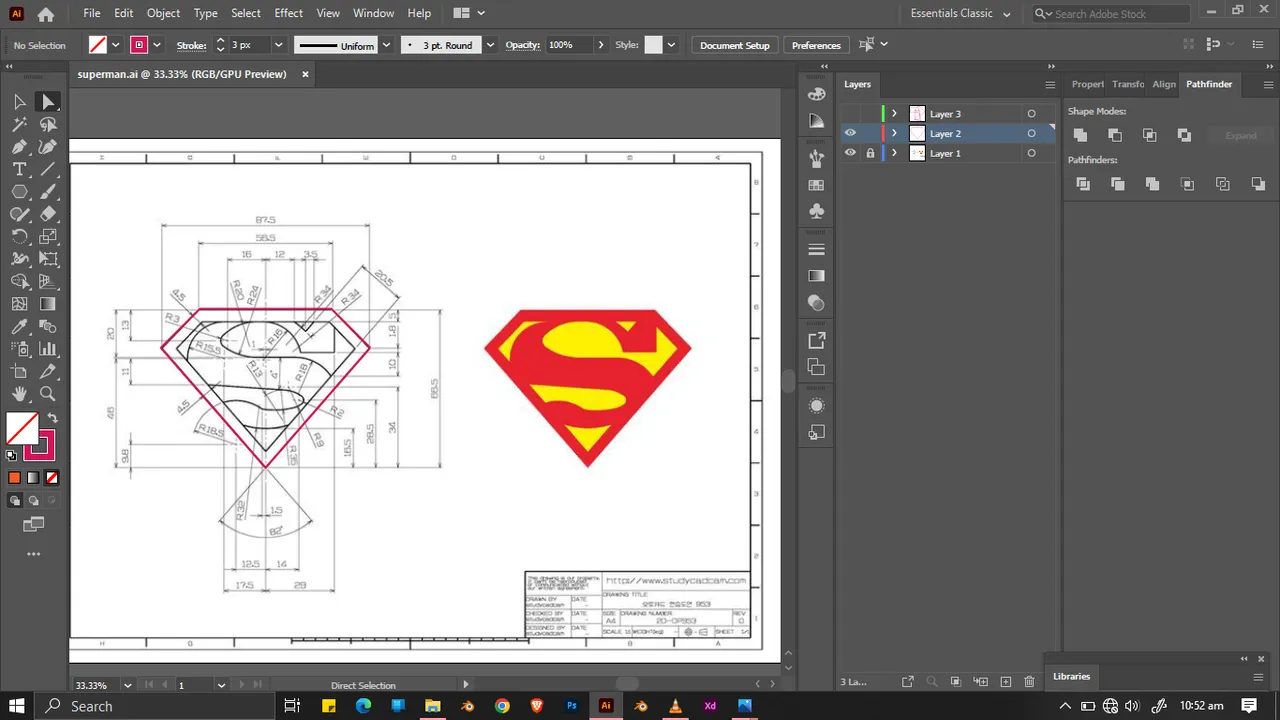Select the Hand tool
This screenshot has width=1280, height=720.
[x=19, y=394]
